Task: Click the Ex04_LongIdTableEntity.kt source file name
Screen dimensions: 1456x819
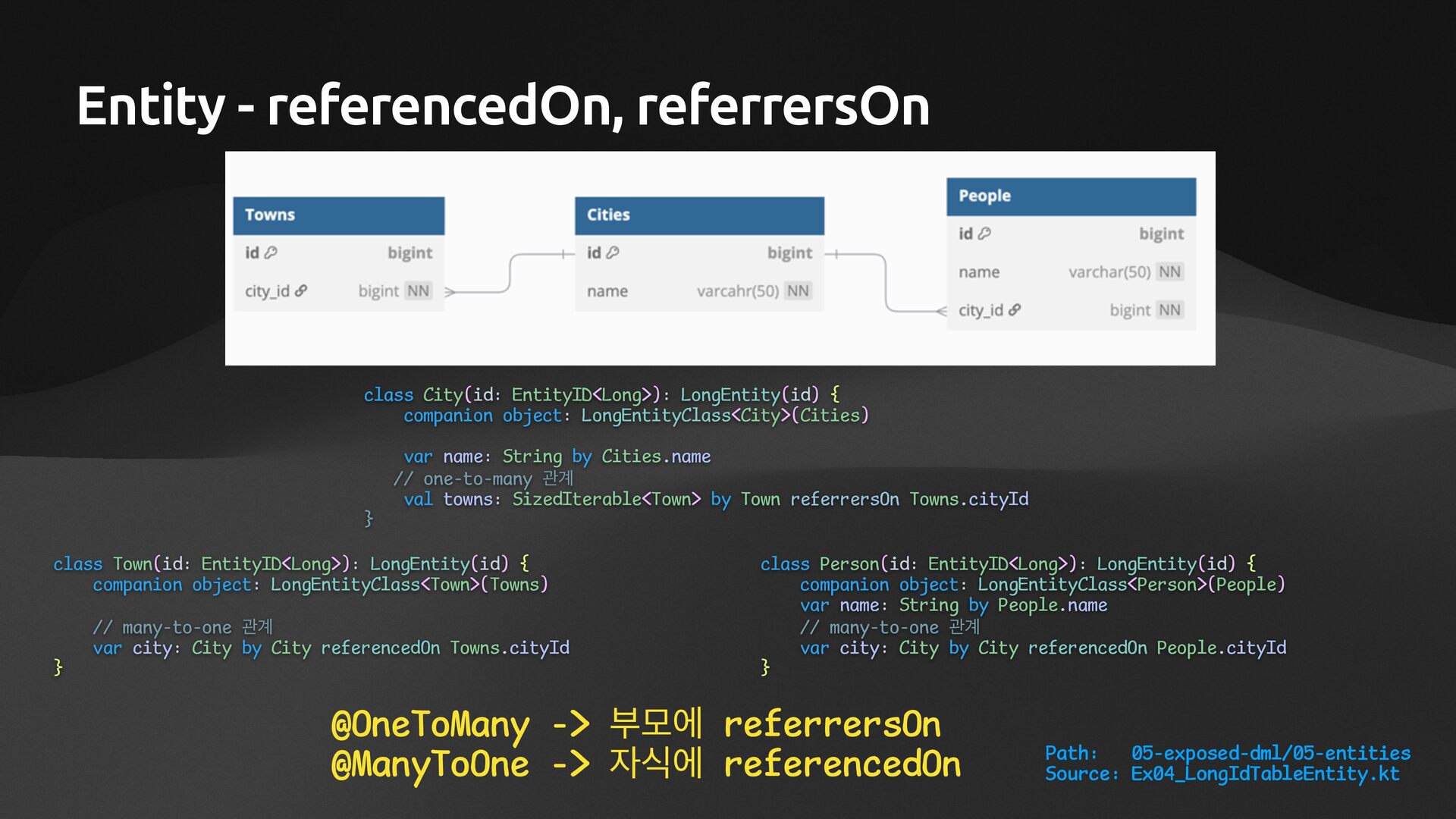Action: coord(1265,774)
